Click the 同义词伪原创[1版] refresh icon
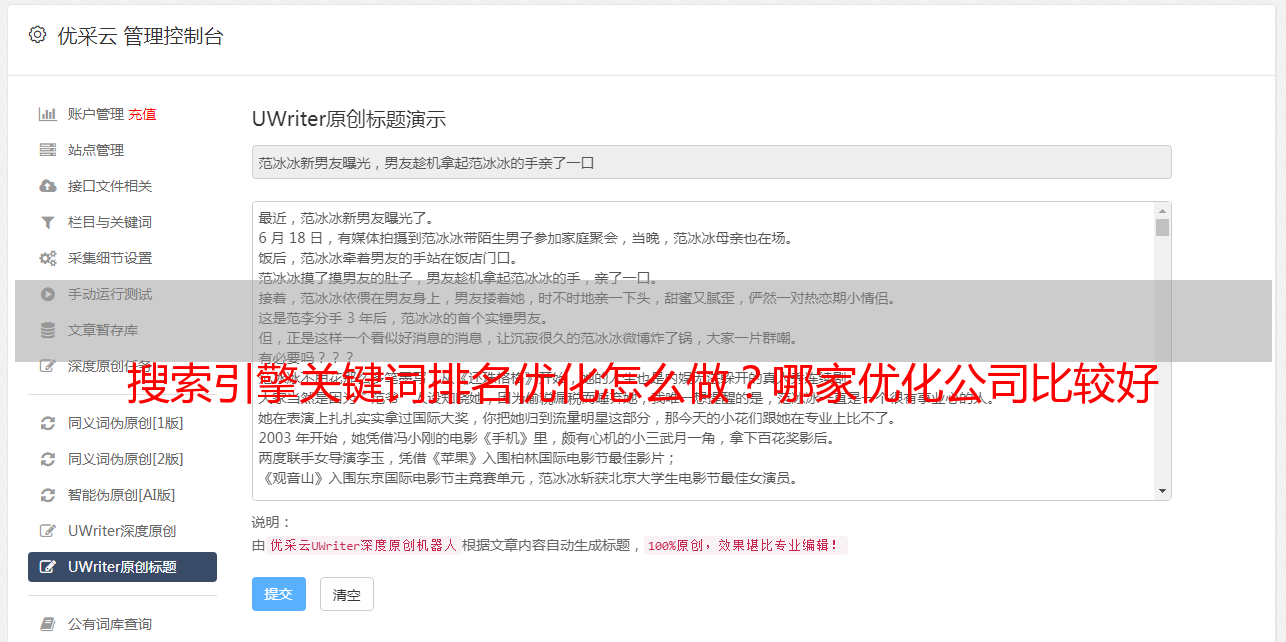 coord(47,423)
